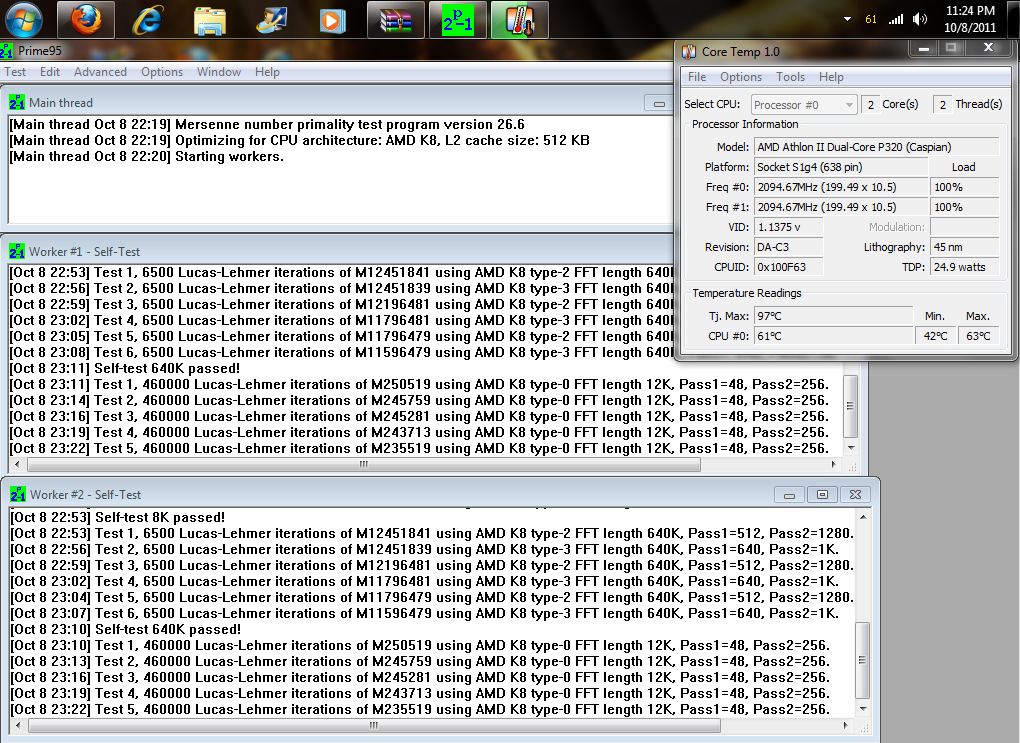Screen dimensions: 1020x743
Task: Click Worker #2 scroll right arrow
Action: (845, 725)
